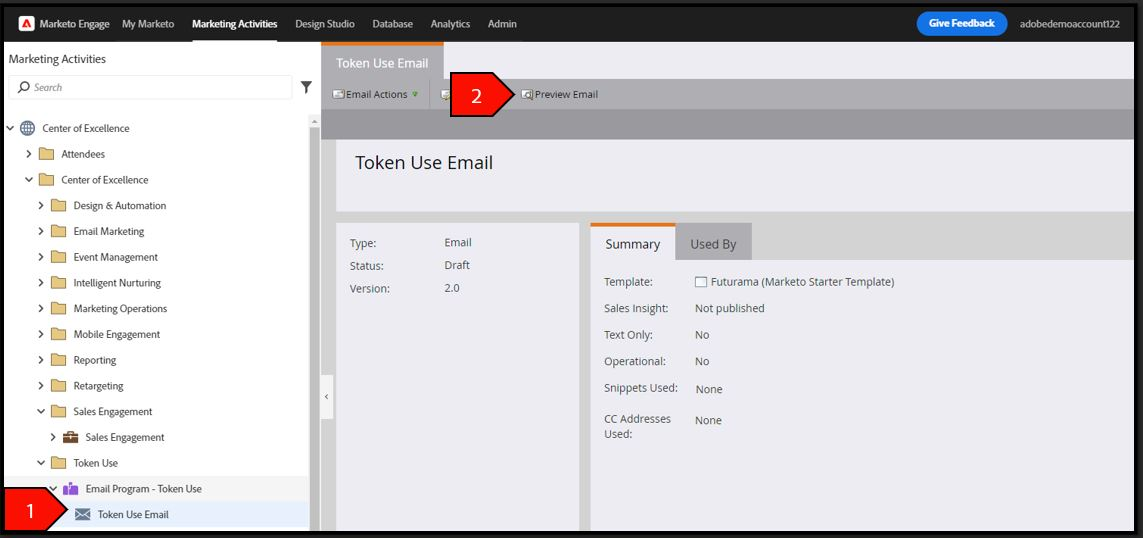
Task: Click the Futurama template icon
Action: [701, 282]
